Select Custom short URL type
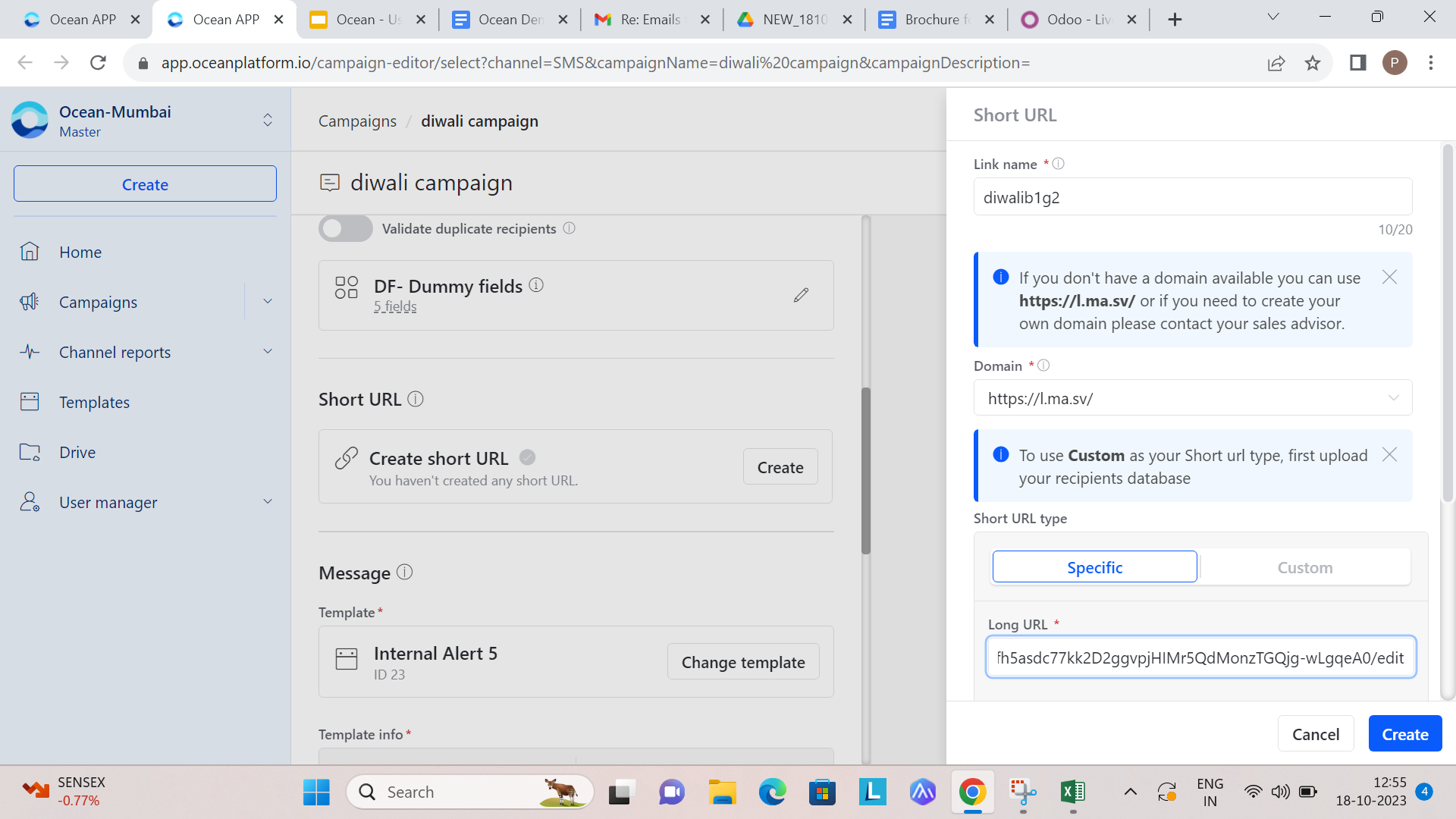This screenshot has height=819, width=1456. tap(1304, 567)
